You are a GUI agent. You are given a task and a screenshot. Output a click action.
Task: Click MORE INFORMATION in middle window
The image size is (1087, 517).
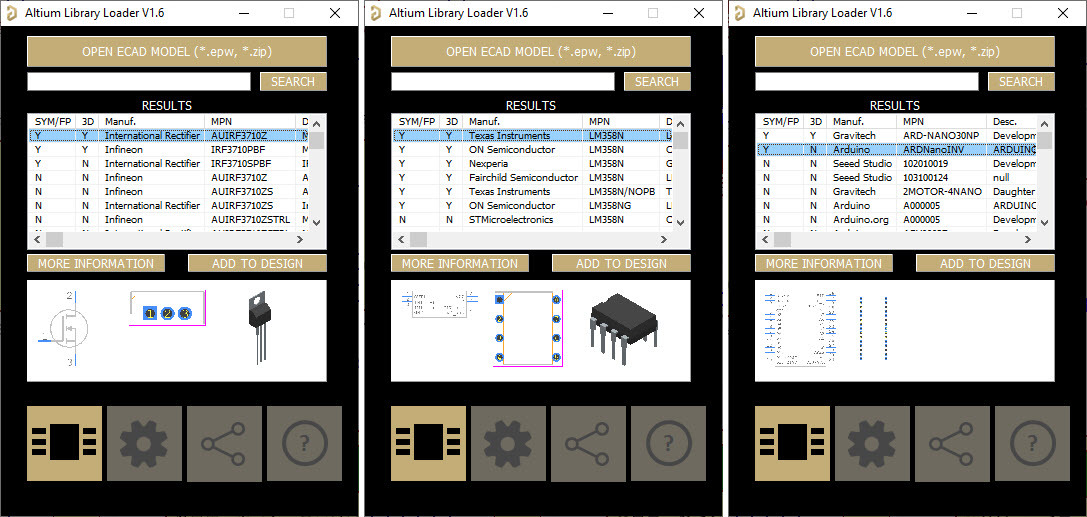coord(460,263)
